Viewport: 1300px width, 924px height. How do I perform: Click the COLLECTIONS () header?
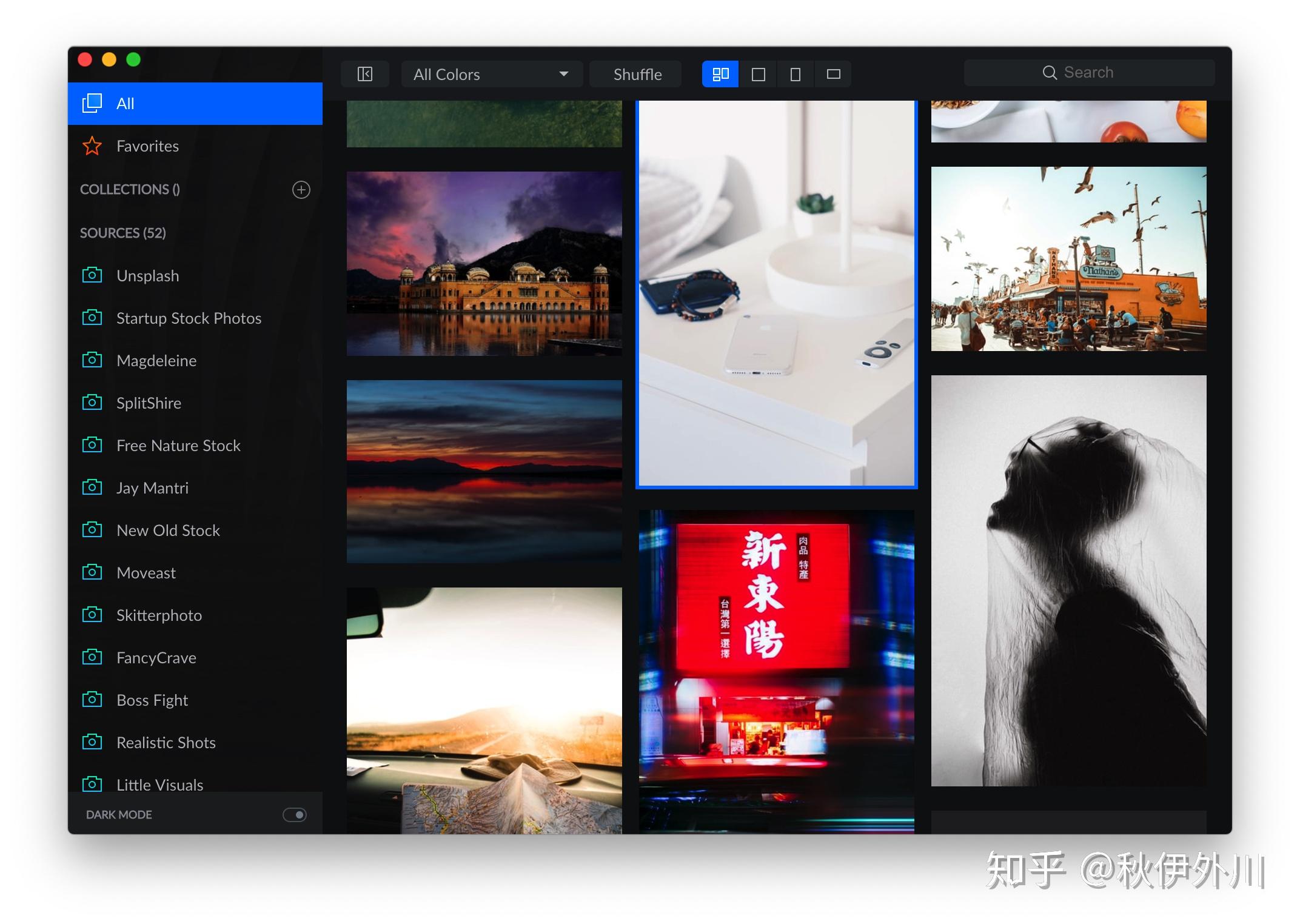[130, 189]
